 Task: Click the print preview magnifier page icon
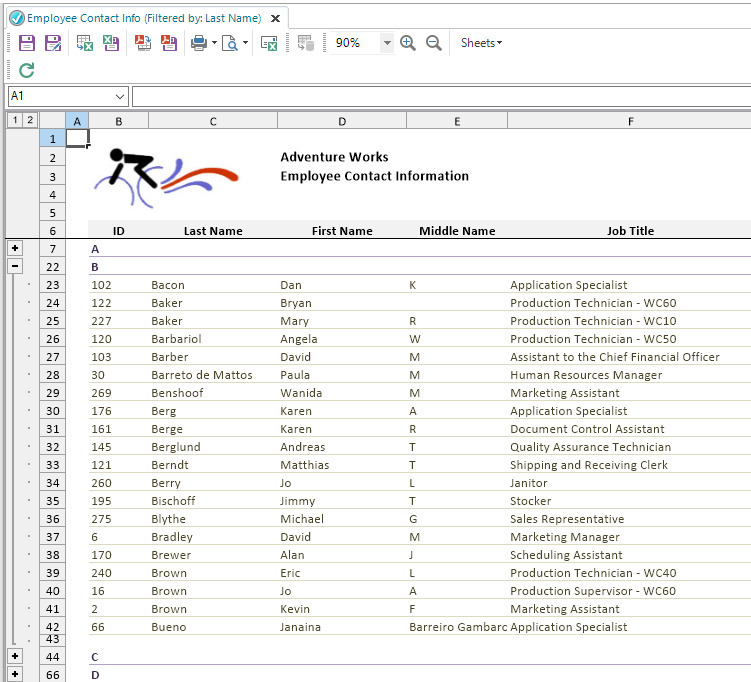(230, 43)
